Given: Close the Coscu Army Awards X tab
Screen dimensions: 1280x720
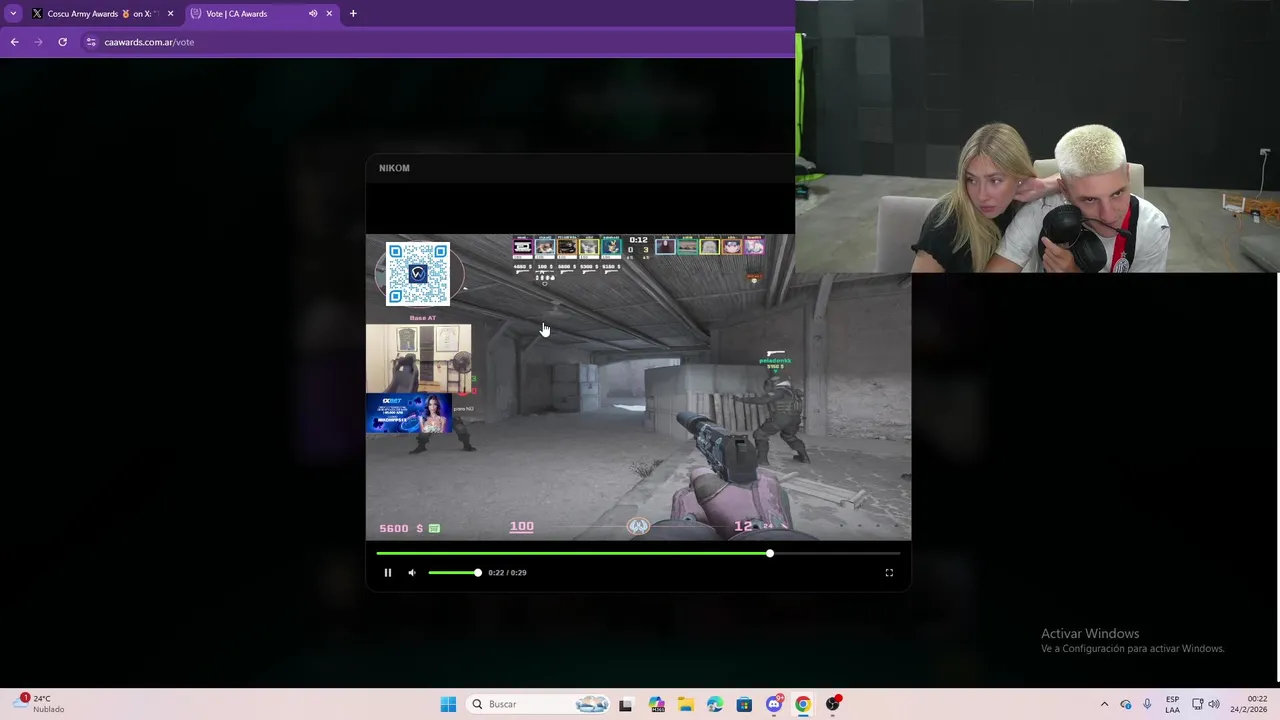Looking at the screenshot, I should (x=170, y=14).
